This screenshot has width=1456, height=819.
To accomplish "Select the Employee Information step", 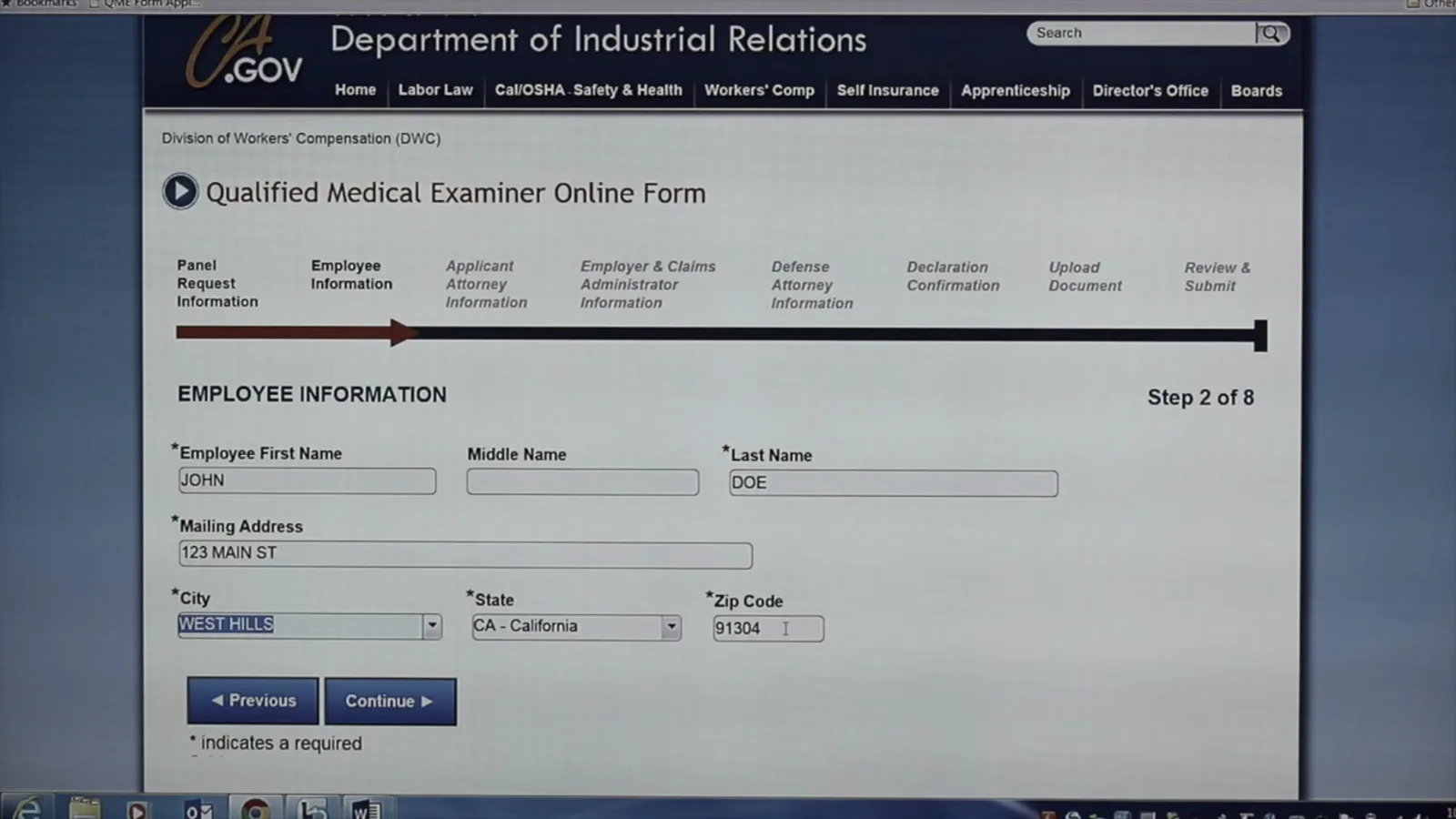I will click(351, 275).
